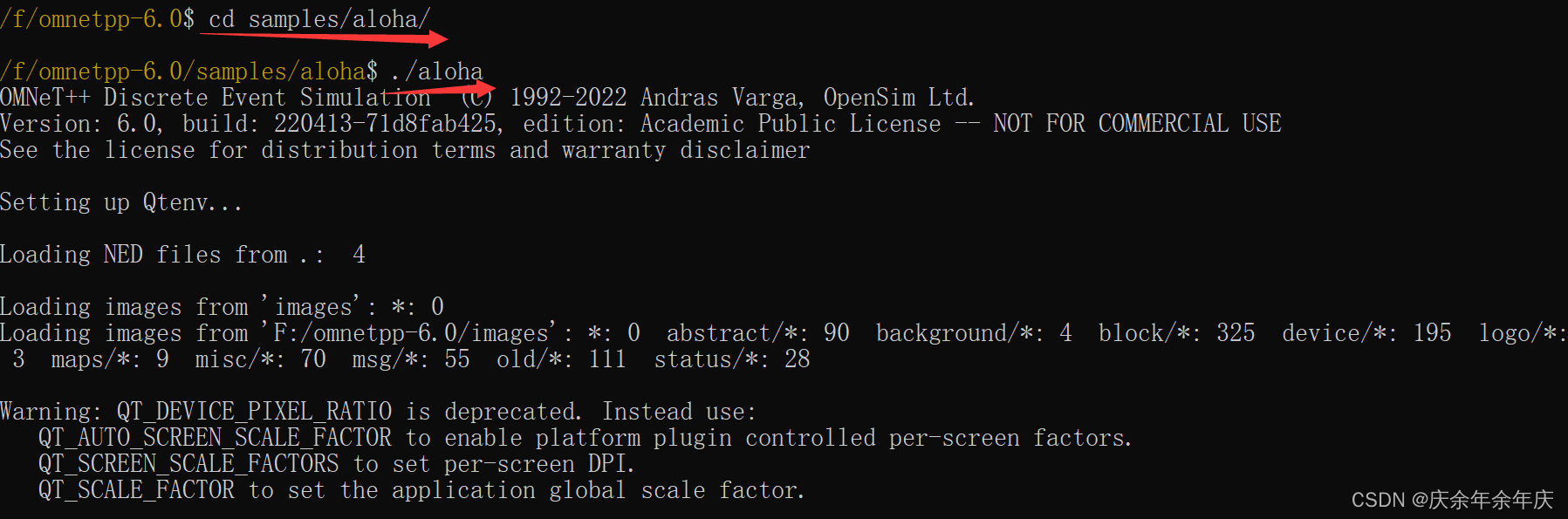Click the QT_DEVICE_PIXEL_RATIO warning text
This screenshot has width=1568, height=519.
coord(255,412)
